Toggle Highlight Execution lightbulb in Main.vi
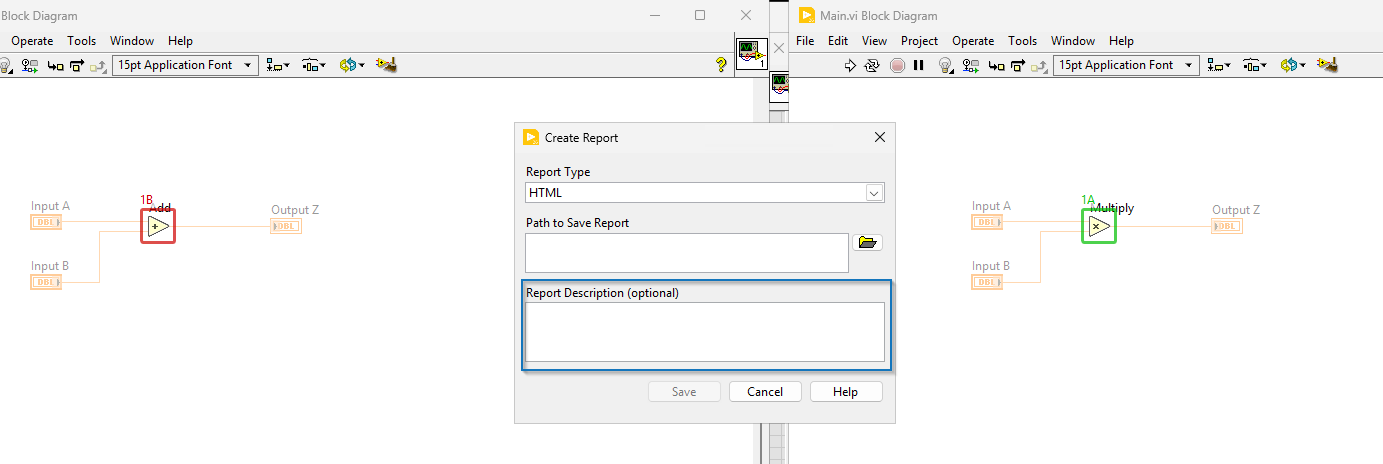 (x=944, y=66)
